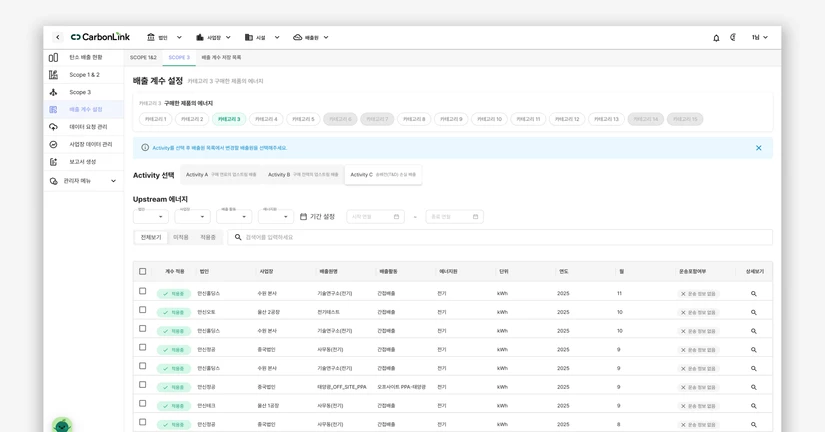Open the 시설 dropdown in top navigation
825x432 pixels.
pos(262,37)
